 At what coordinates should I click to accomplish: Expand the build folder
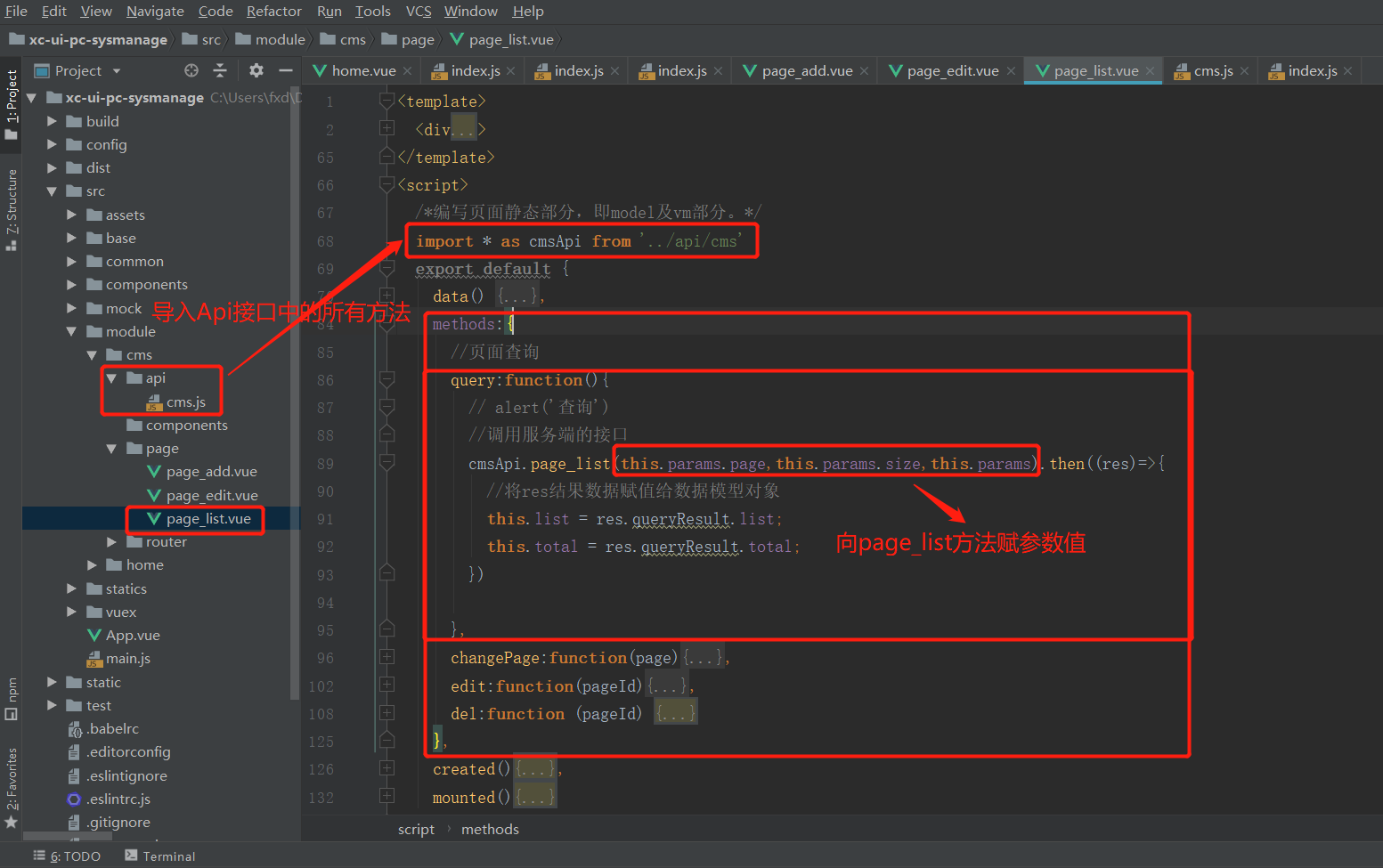(52, 121)
